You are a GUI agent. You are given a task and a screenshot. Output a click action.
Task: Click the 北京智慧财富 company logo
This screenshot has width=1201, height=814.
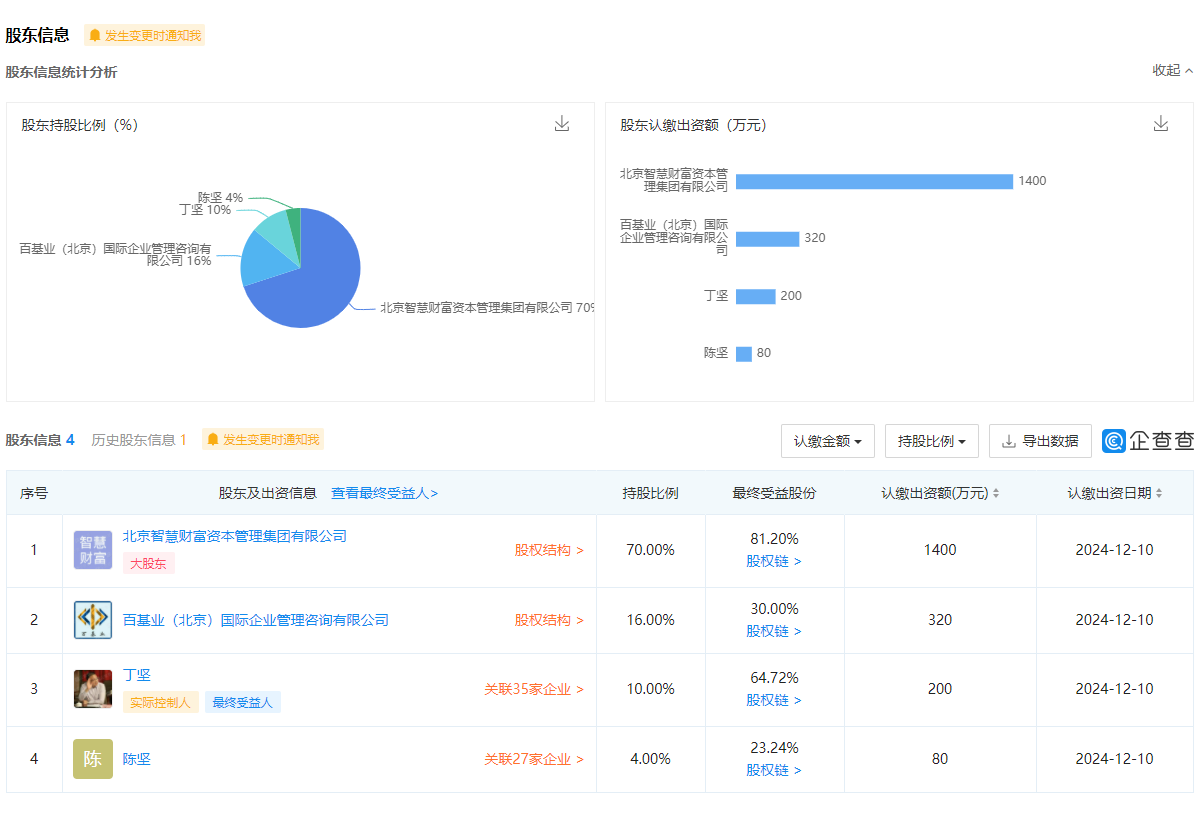(93, 550)
